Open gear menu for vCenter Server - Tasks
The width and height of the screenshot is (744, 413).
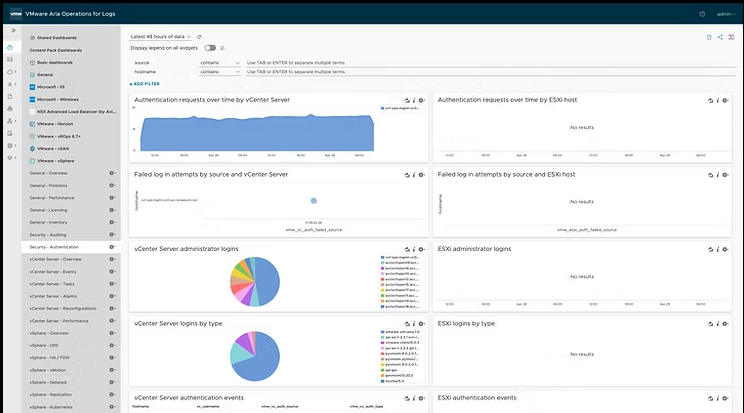112,284
